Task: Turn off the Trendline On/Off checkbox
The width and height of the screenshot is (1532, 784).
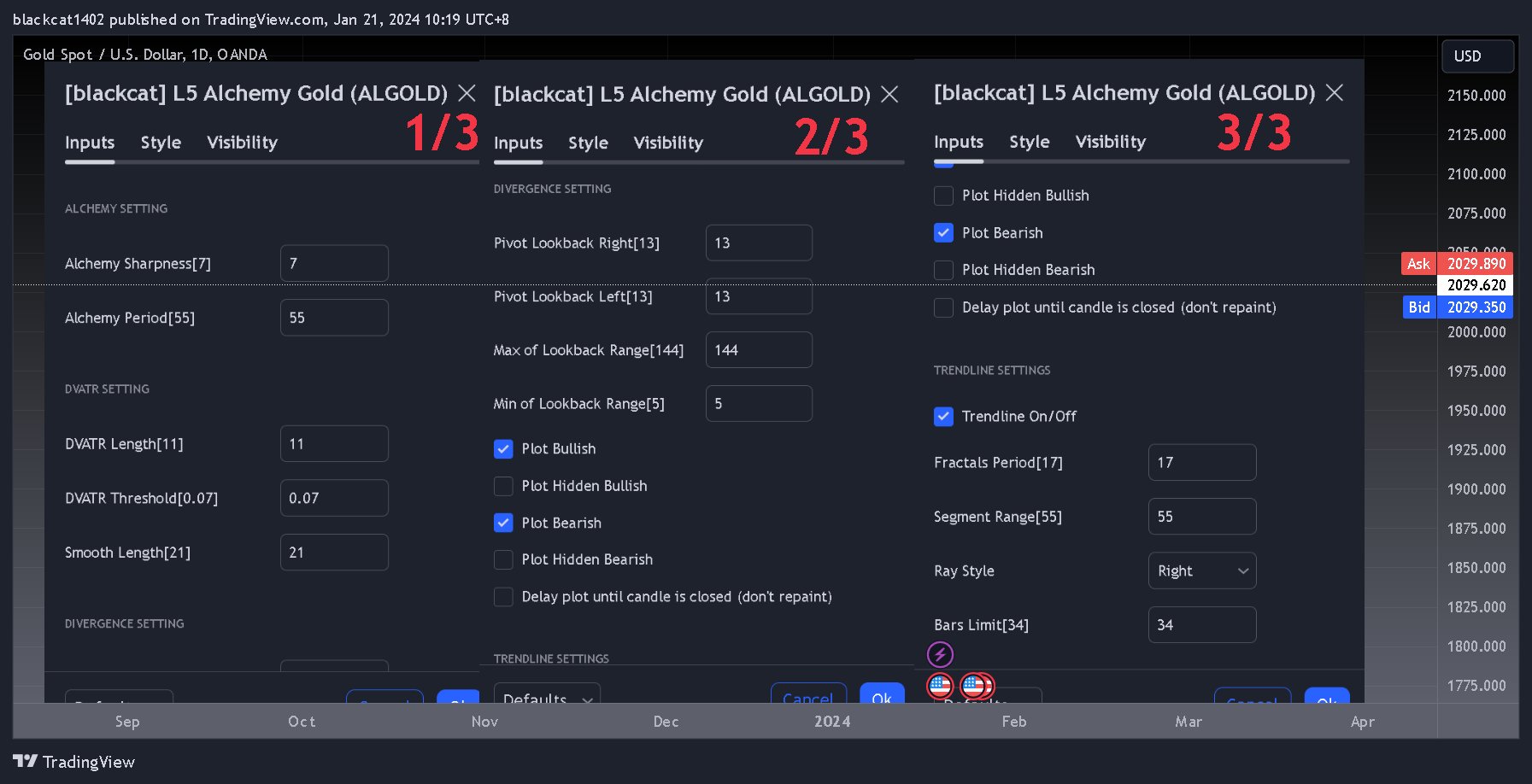Action: (x=943, y=416)
